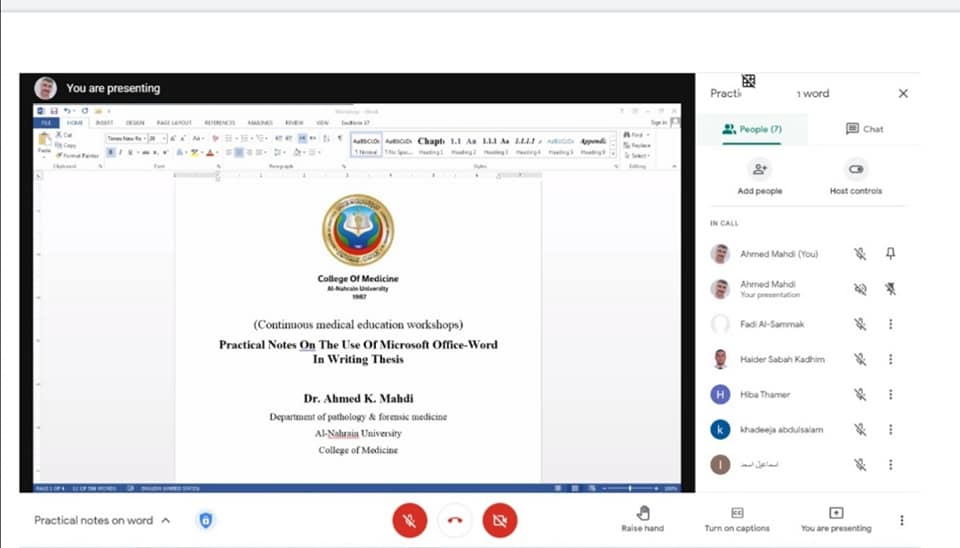Apply Heading 1 'Chapter' style
This screenshot has height=548, width=960.
point(431,145)
